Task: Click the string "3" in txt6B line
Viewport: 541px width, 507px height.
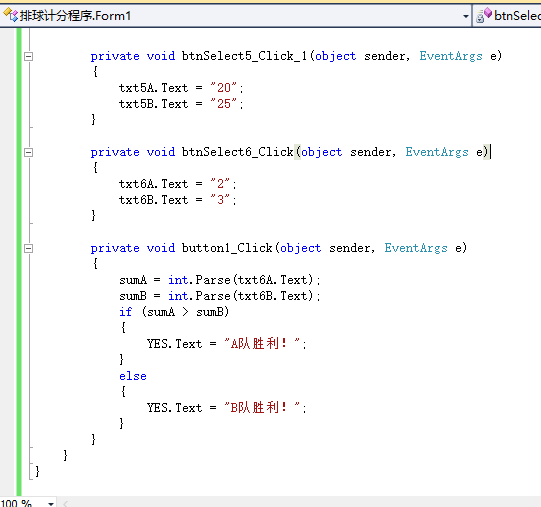Action: (220, 199)
